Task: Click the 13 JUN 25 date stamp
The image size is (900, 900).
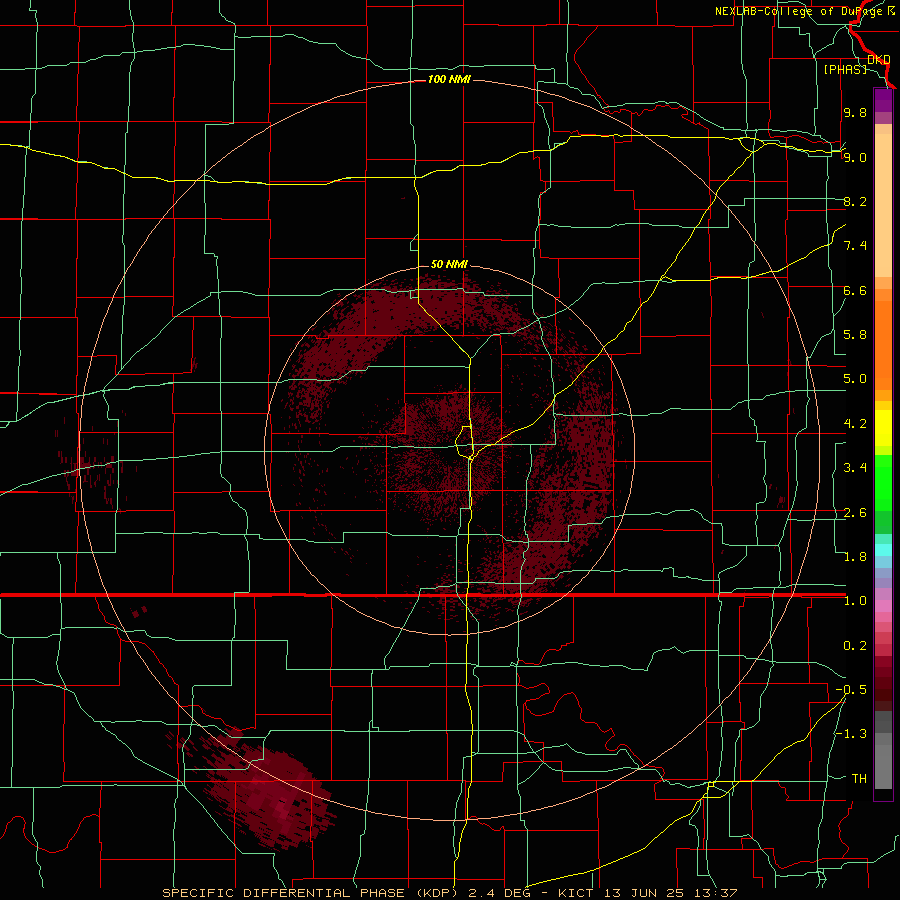Action: coord(642,893)
